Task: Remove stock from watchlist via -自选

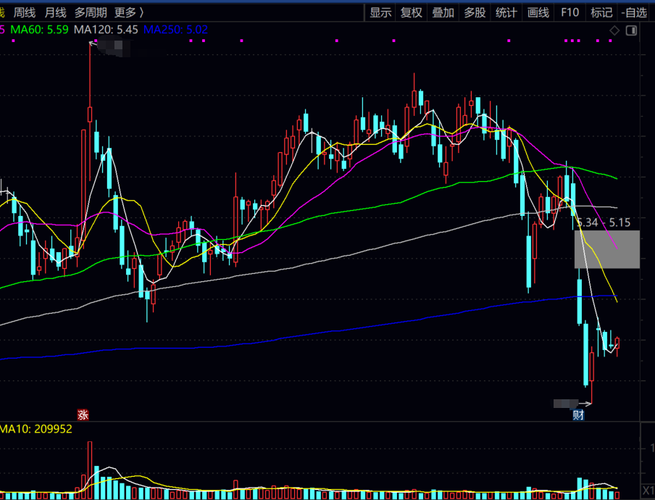Action: 634,13
